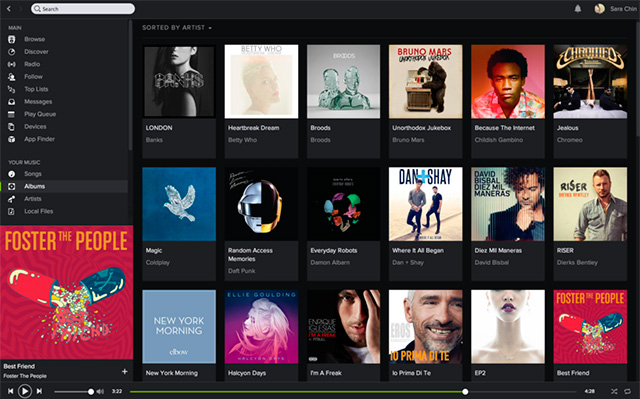The width and height of the screenshot is (640, 399).
Task: Go back with the left arrow
Action: (9, 9)
